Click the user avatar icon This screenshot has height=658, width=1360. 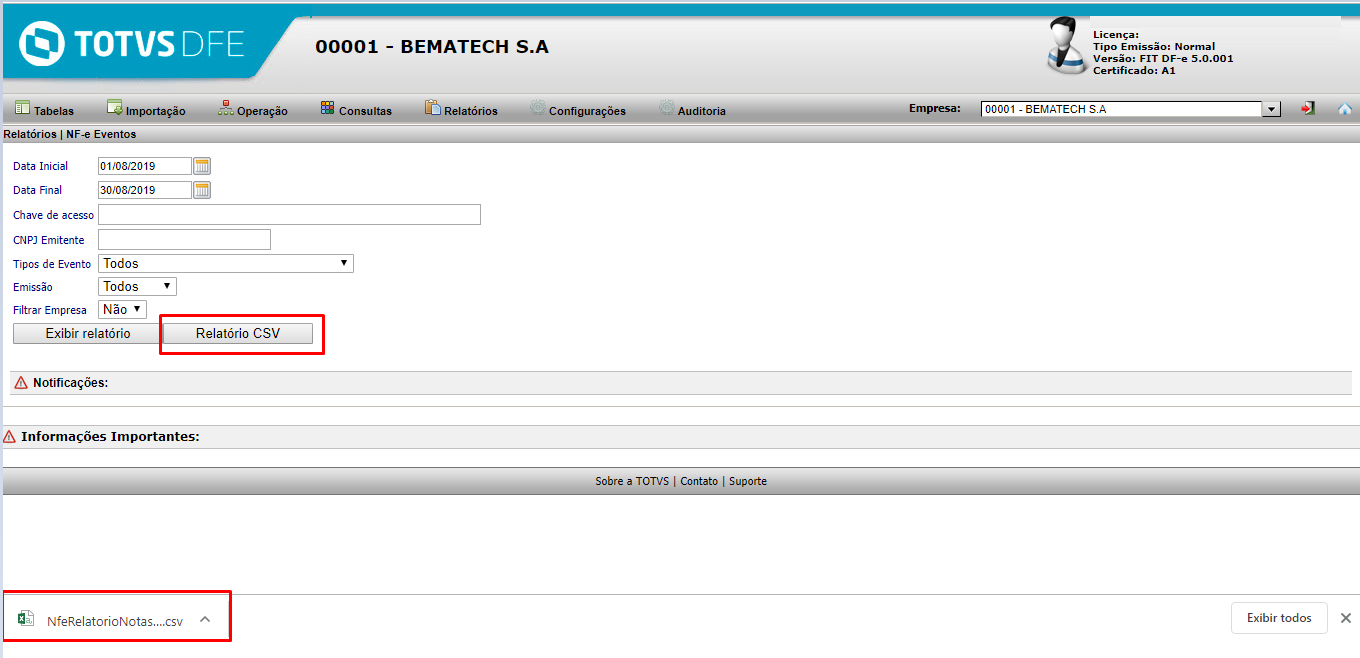(1067, 46)
